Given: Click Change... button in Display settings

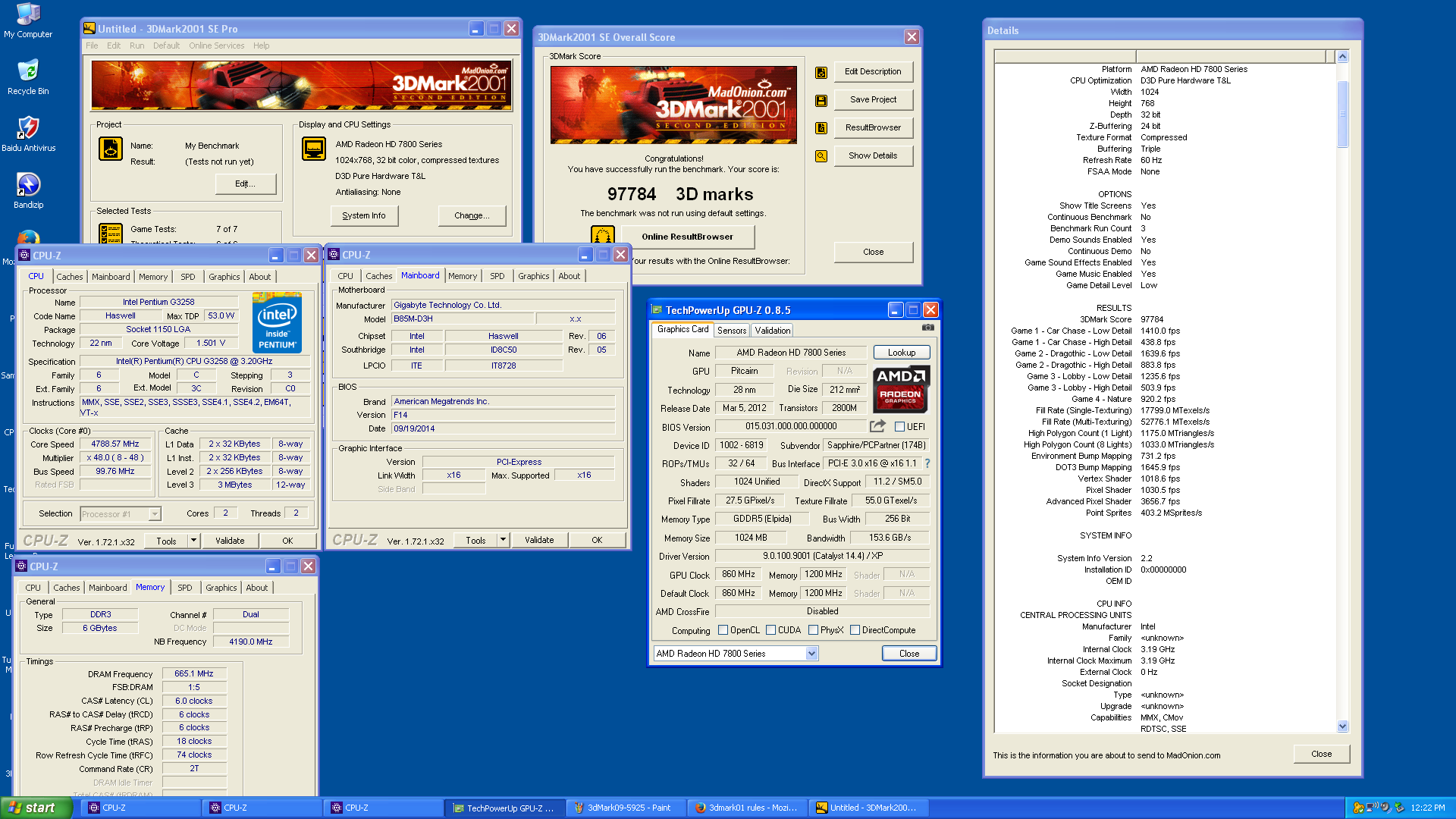Looking at the screenshot, I should [472, 216].
